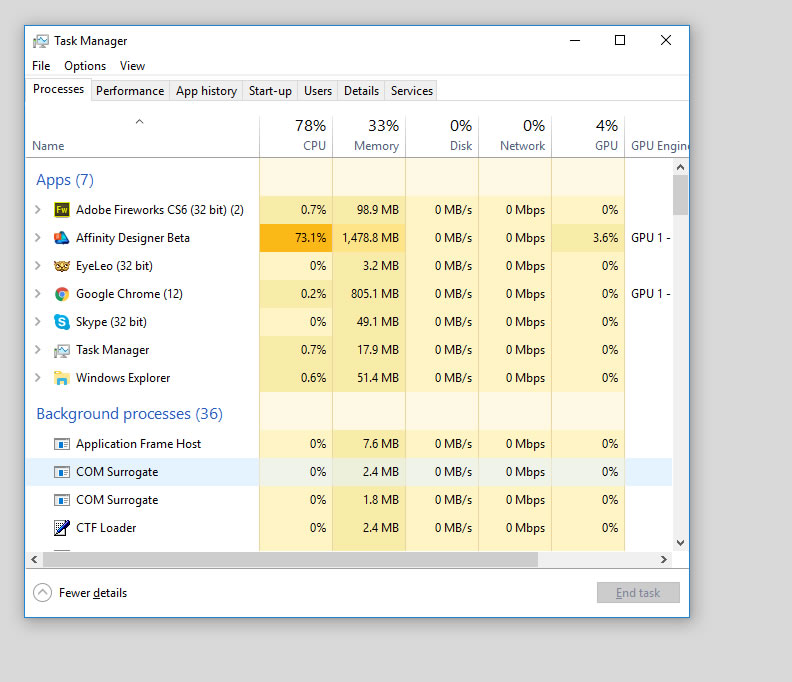The width and height of the screenshot is (792, 682).
Task: Click the Task Manager title bar icon
Action: click(41, 41)
